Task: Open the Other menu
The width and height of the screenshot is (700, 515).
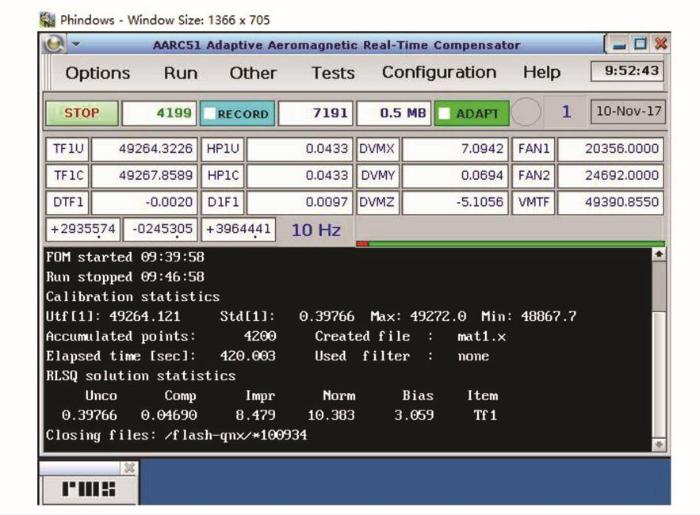Action: (253, 73)
